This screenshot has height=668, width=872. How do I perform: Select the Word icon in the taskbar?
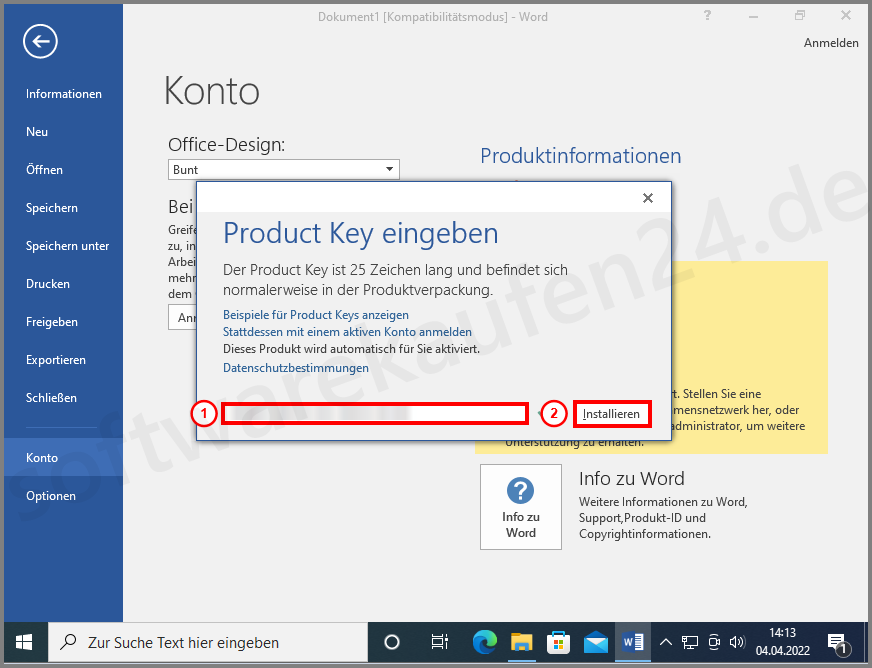coord(632,643)
